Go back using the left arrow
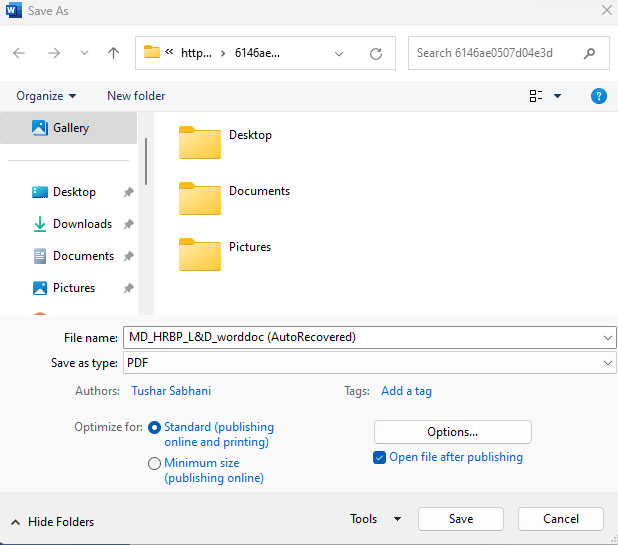 coord(19,53)
